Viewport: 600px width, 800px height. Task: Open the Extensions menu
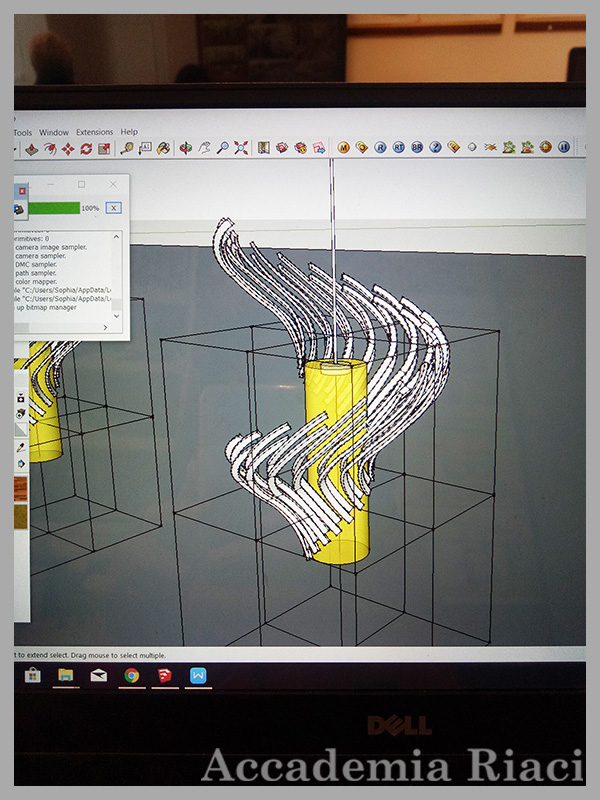pyautogui.click(x=94, y=132)
